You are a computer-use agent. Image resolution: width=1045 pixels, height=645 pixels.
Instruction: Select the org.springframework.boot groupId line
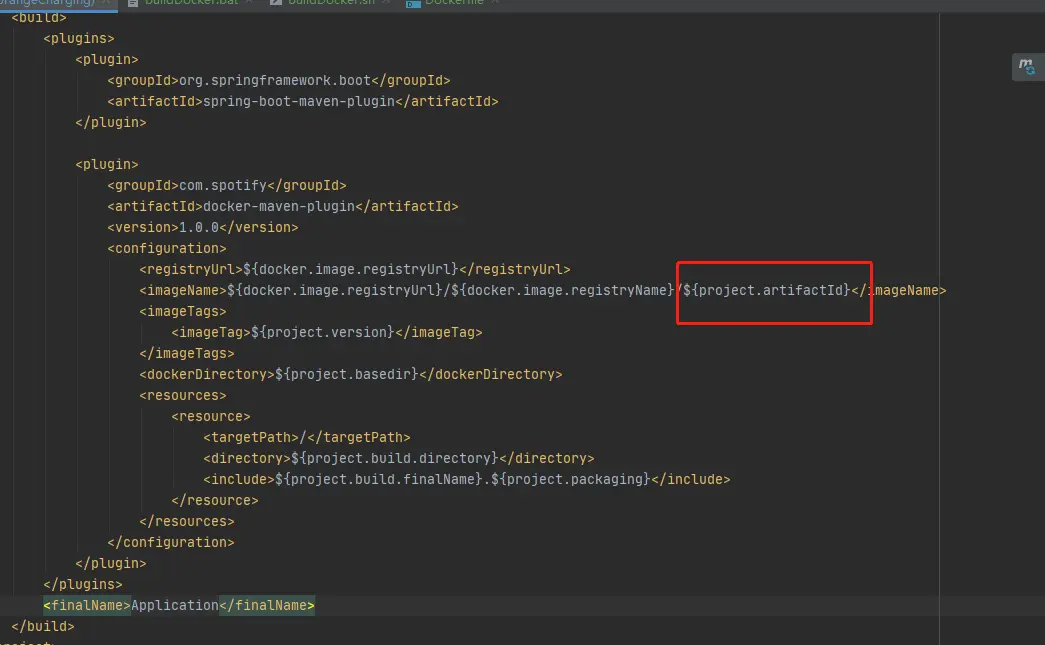279,81
